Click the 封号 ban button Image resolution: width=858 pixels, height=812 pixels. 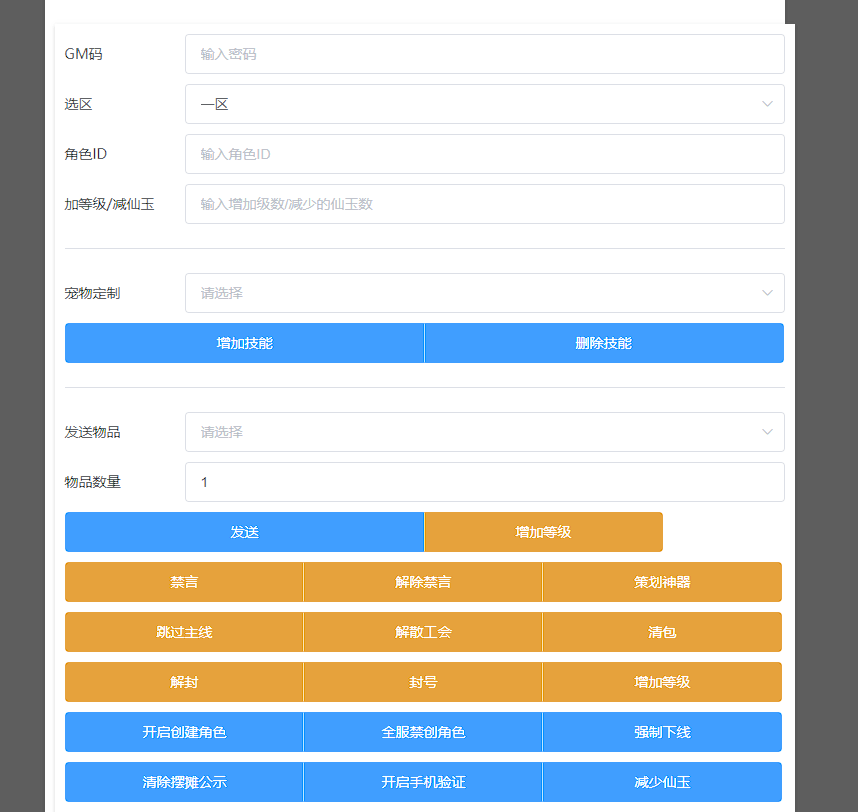422,682
